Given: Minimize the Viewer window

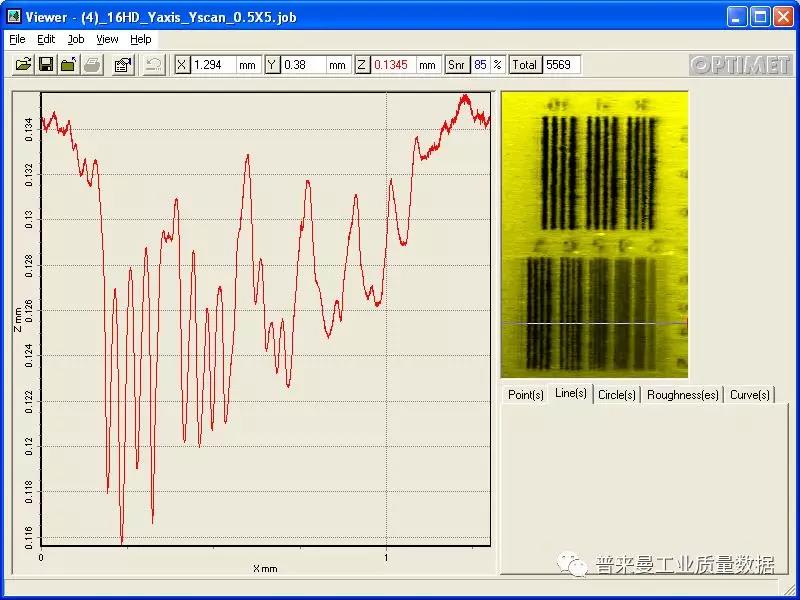Looking at the screenshot, I should coord(736,17).
